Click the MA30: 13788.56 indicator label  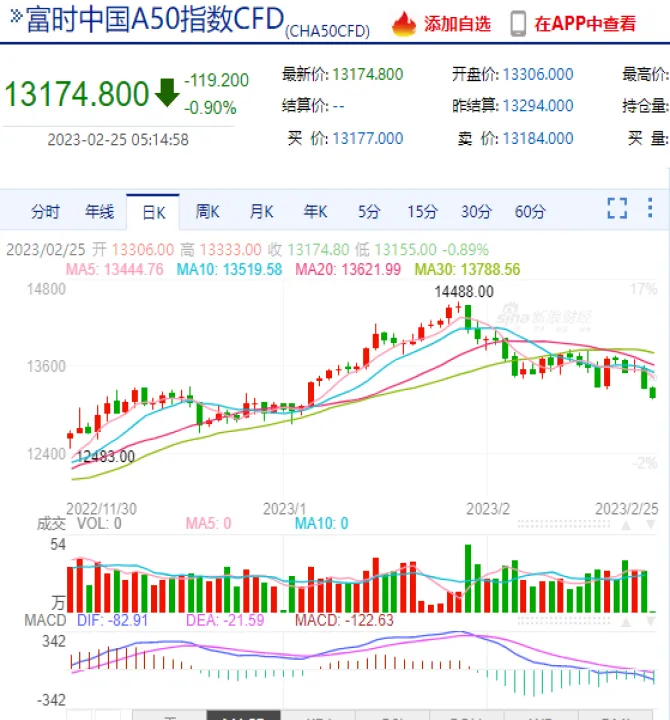(467, 269)
